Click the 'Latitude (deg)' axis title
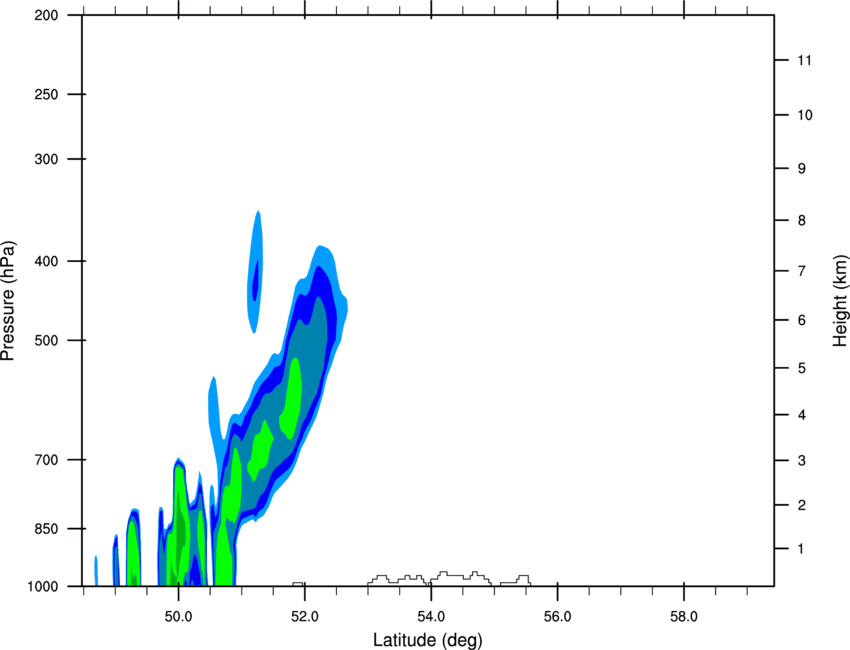This screenshot has height=650, width=850. [427, 640]
